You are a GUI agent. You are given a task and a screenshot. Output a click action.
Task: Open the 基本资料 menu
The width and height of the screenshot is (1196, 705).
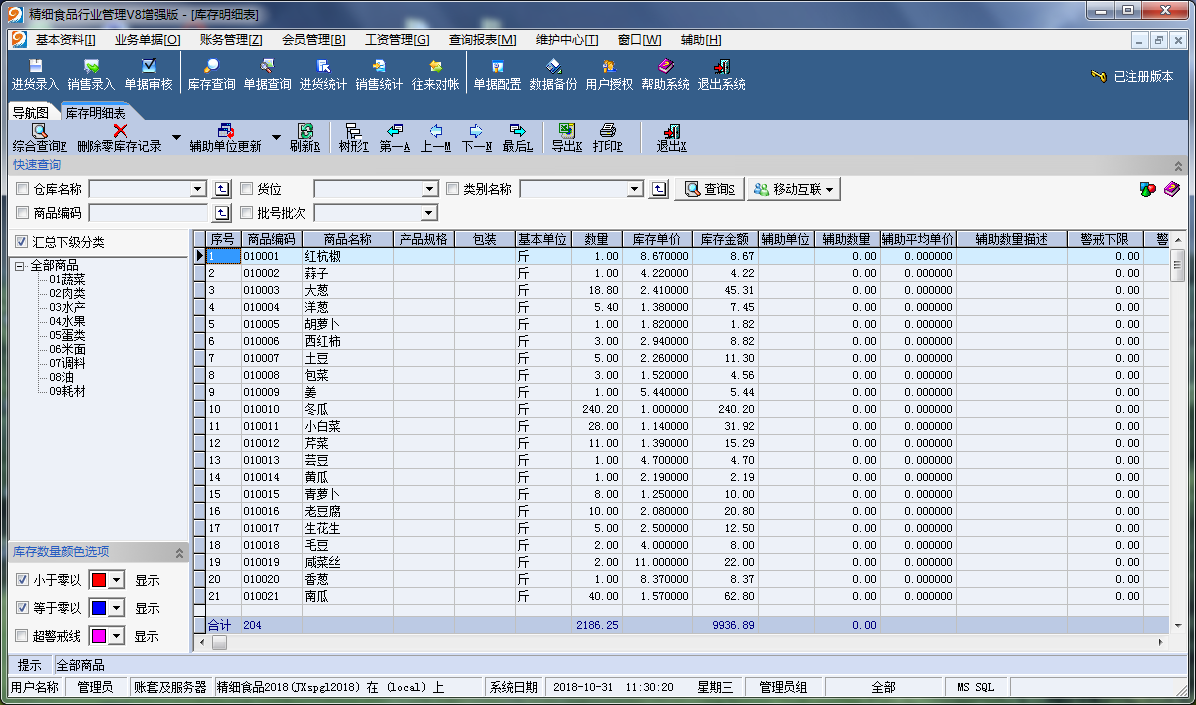point(65,40)
